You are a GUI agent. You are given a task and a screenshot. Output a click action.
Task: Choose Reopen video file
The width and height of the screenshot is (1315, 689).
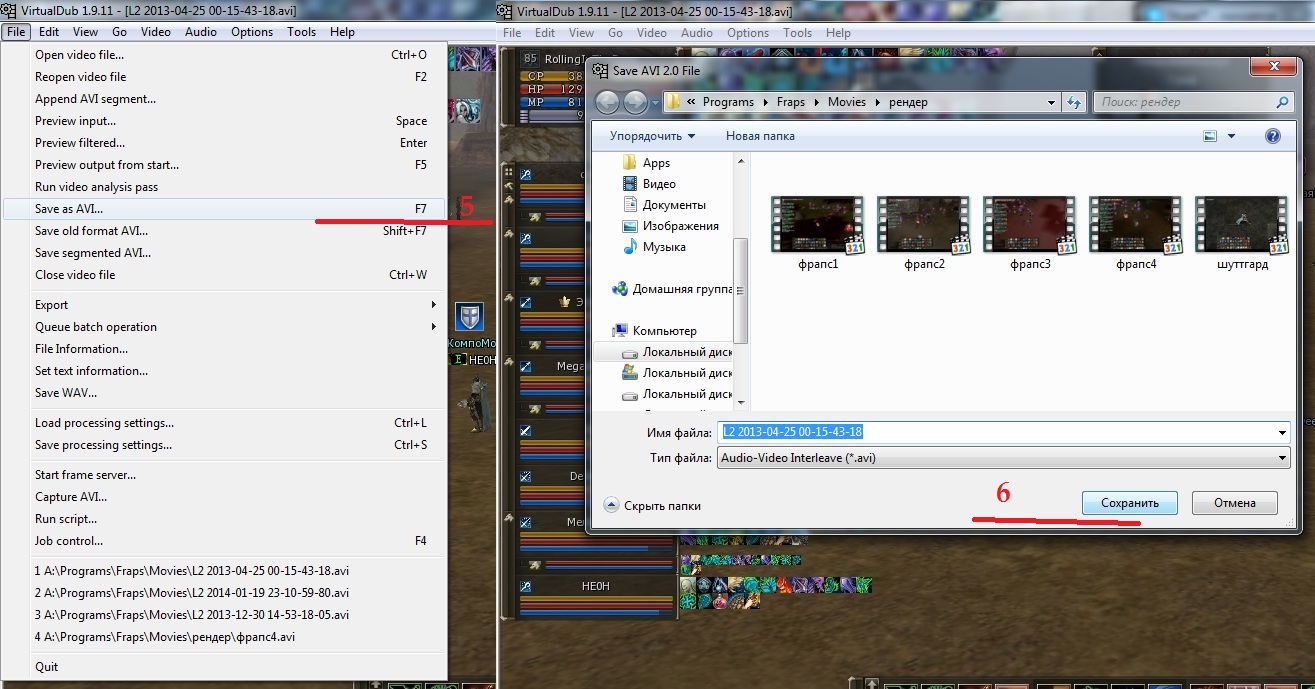click(x=225, y=77)
